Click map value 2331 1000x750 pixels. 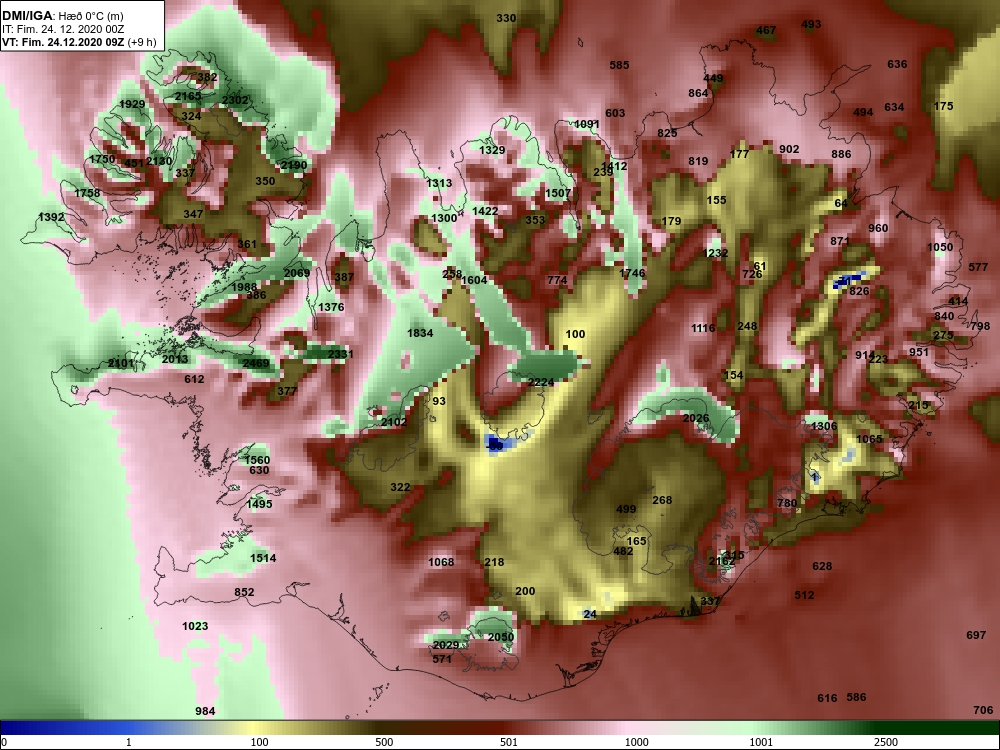(x=341, y=354)
